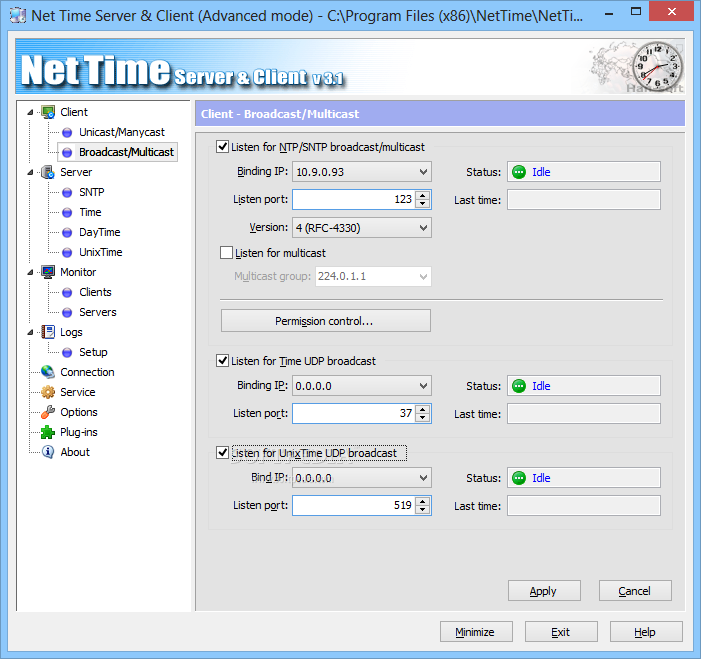This screenshot has width=701, height=659.
Task: Click the Cancel button
Action: [x=635, y=591]
